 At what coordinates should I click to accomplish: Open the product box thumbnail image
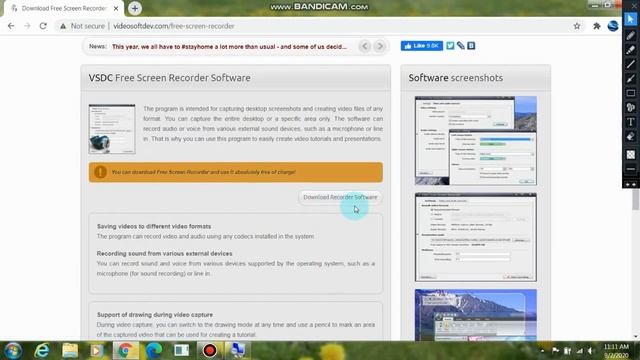[x=112, y=129]
